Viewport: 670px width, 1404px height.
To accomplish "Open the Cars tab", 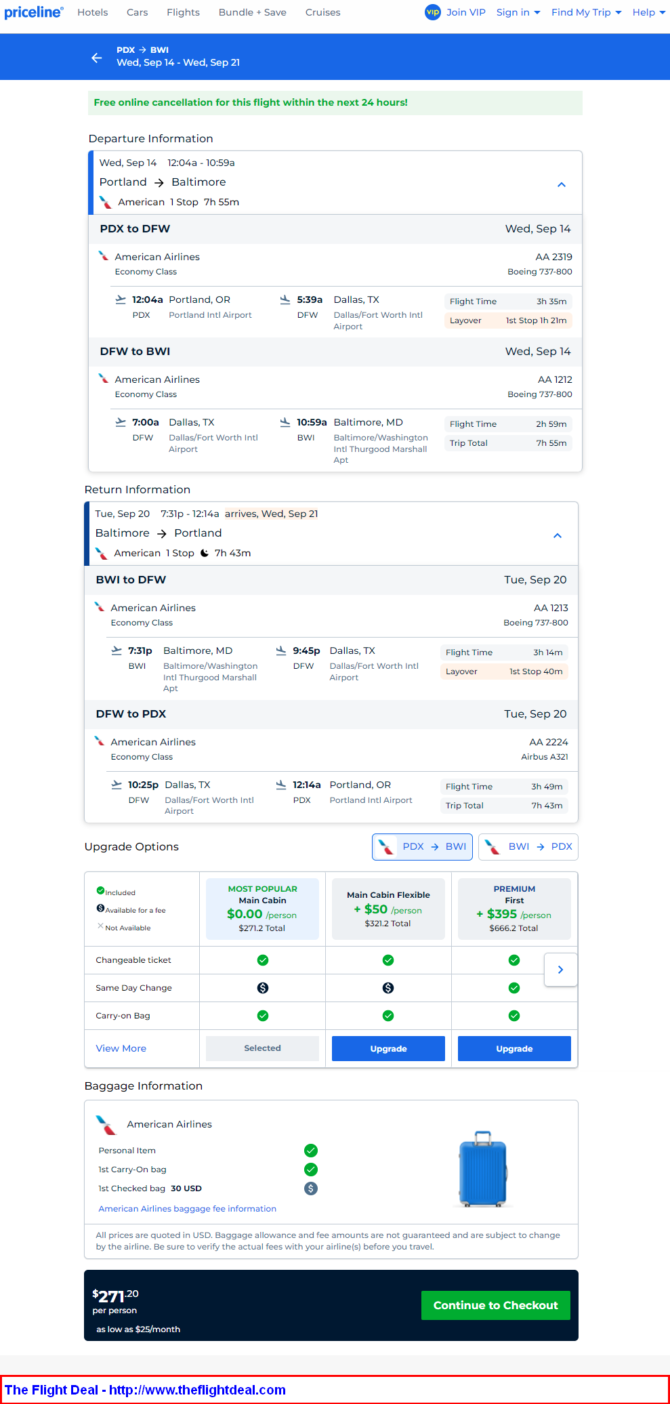I will tap(137, 12).
